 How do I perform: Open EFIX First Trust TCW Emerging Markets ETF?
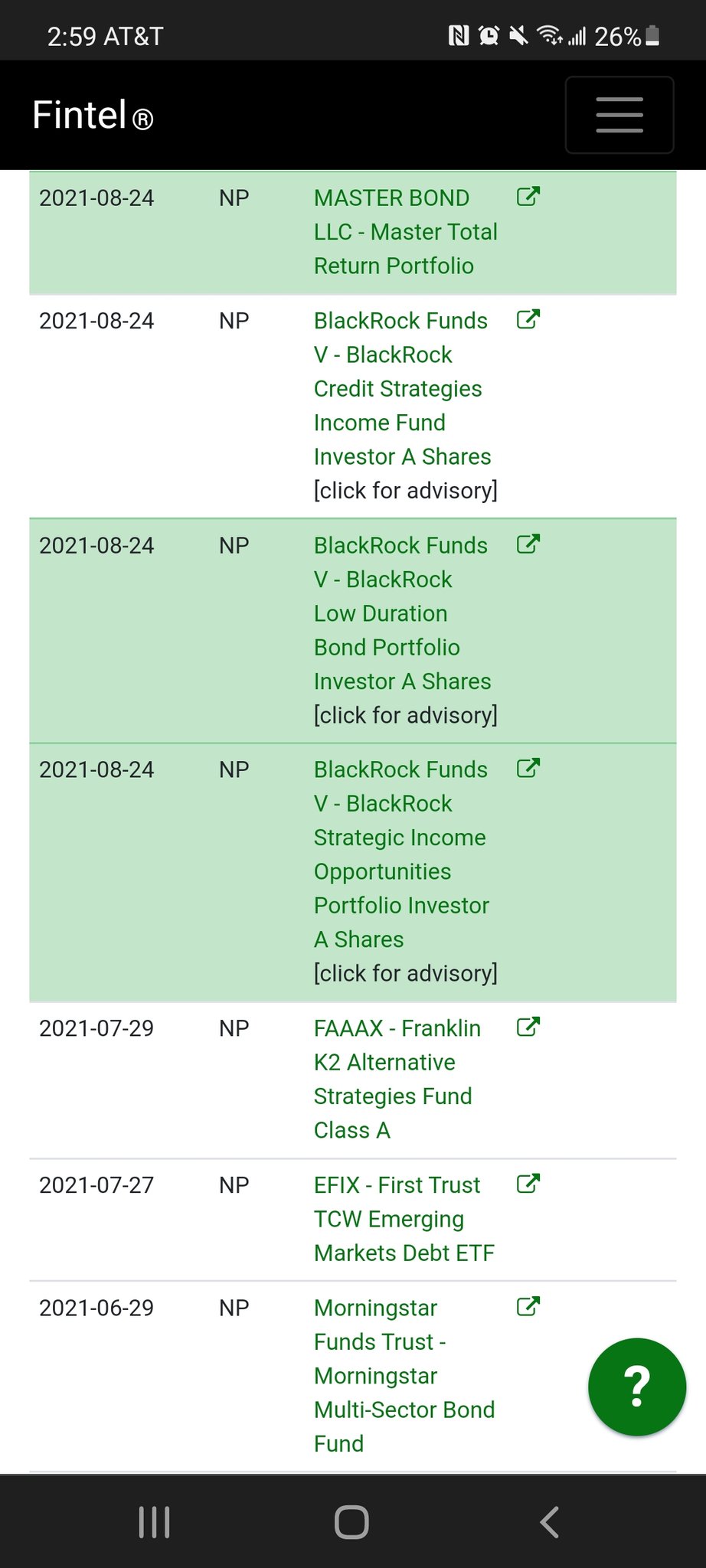click(x=404, y=1219)
